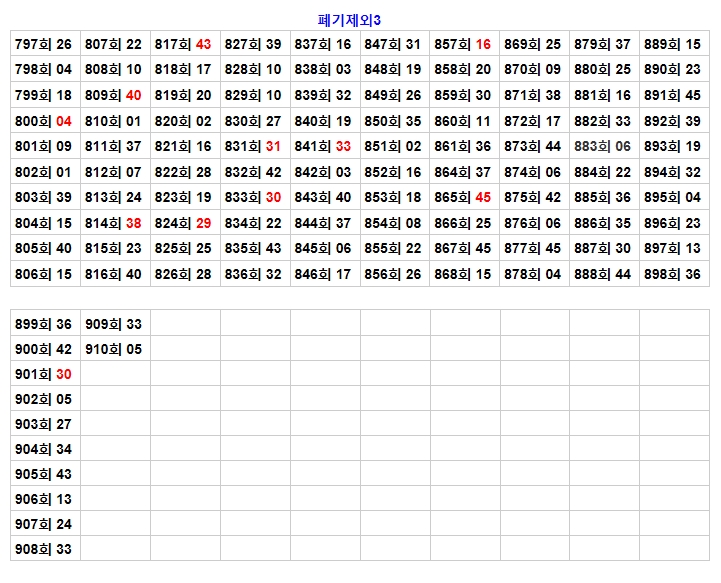Select the 841회 cell showing 33
Screen dimensions: 721x583
(324, 146)
